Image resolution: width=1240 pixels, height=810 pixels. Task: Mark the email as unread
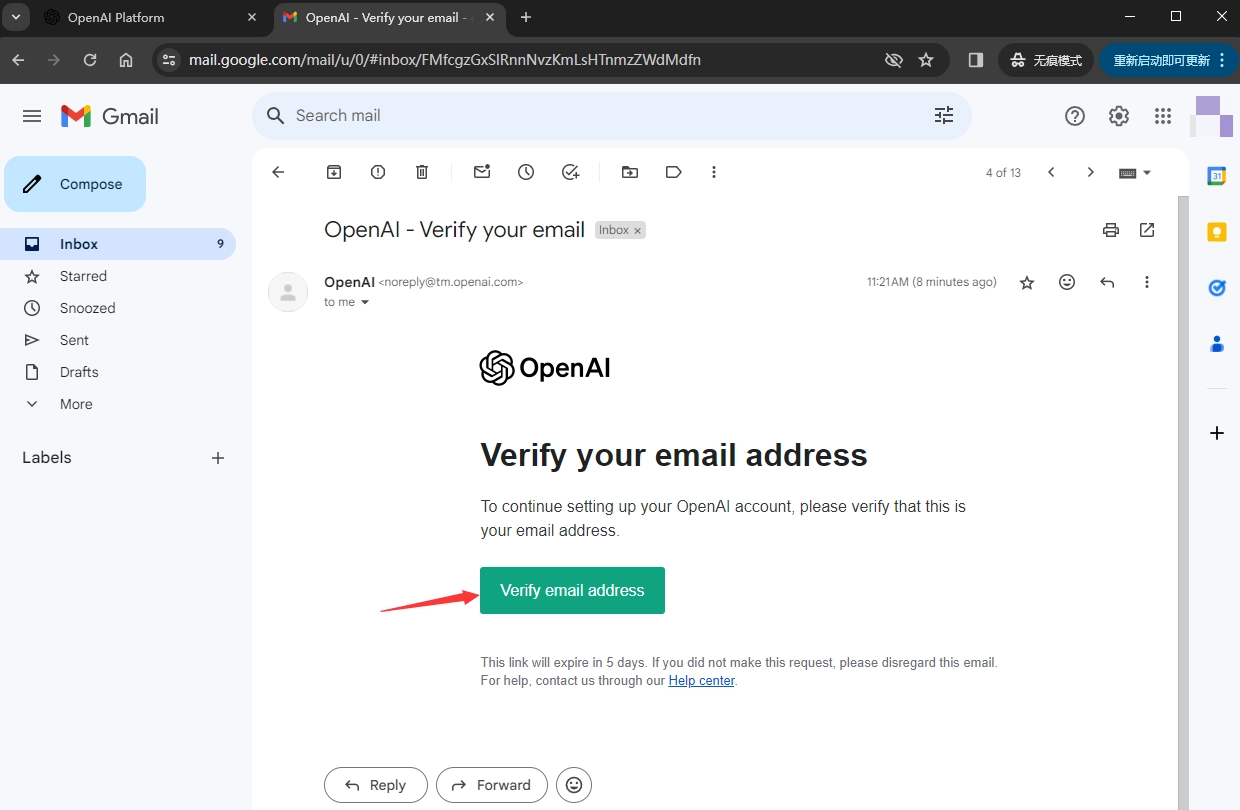(x=482, y=172)
